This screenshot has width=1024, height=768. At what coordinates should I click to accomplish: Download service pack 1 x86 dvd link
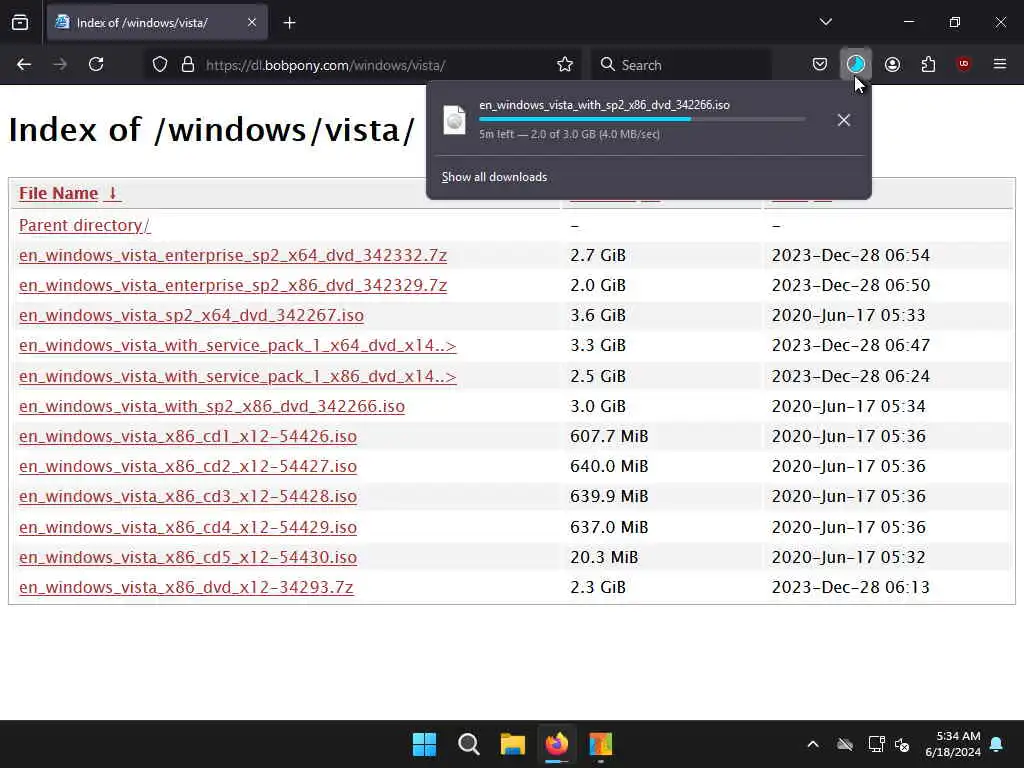[x=238, y=376]
